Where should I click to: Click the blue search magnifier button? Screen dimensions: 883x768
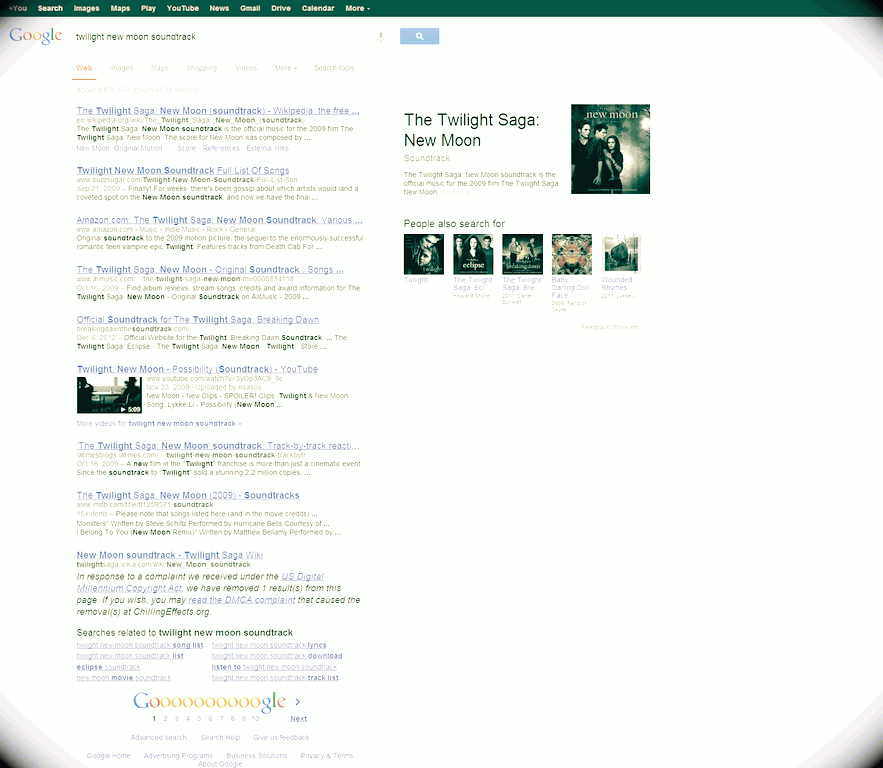point(420,36)
